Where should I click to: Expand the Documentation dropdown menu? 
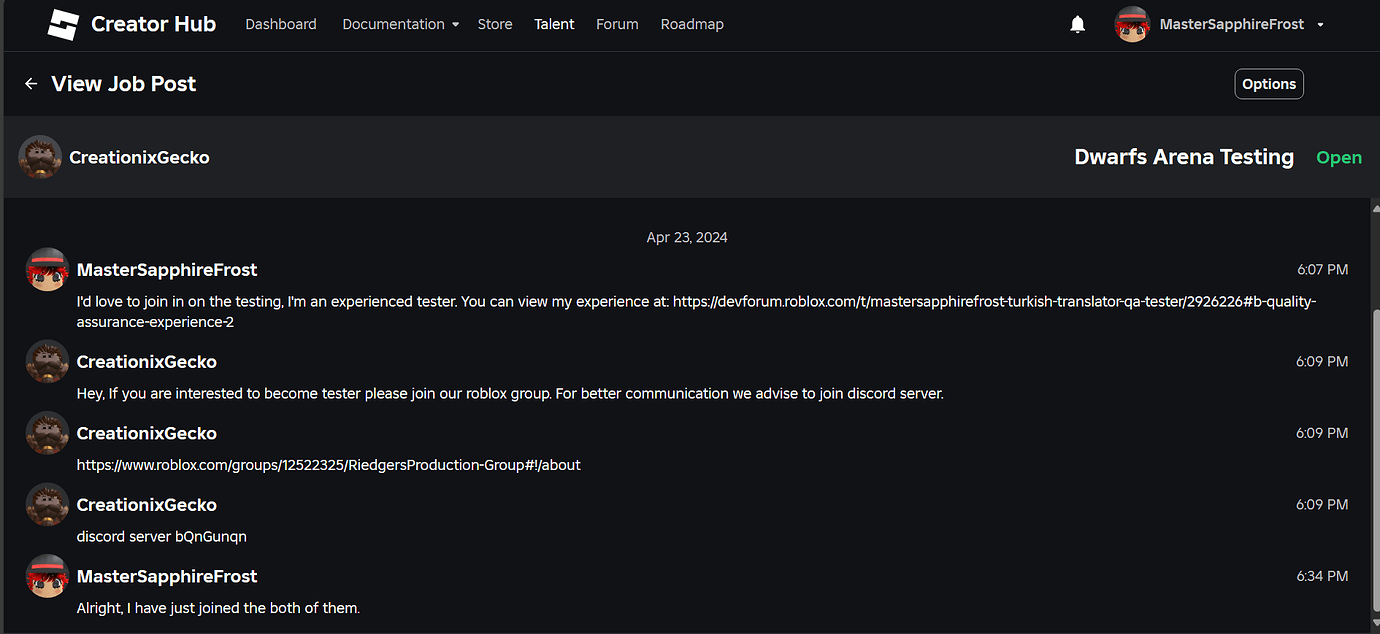[x=399, y=24]
